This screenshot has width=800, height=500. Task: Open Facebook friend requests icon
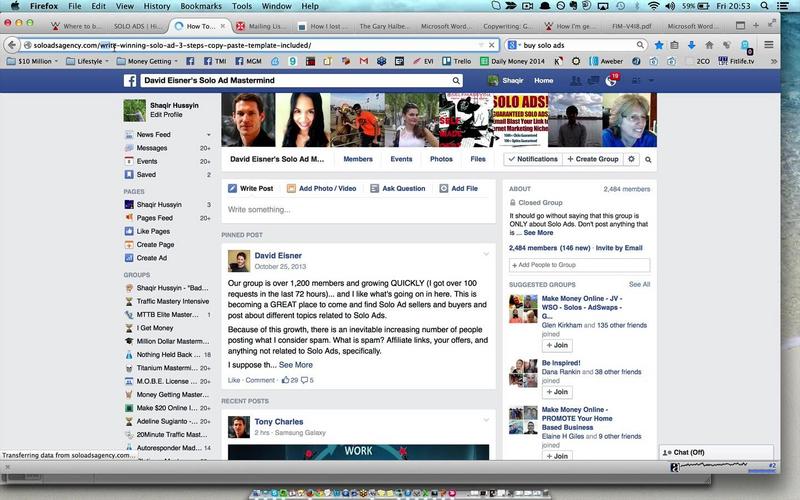pos(576,81)
